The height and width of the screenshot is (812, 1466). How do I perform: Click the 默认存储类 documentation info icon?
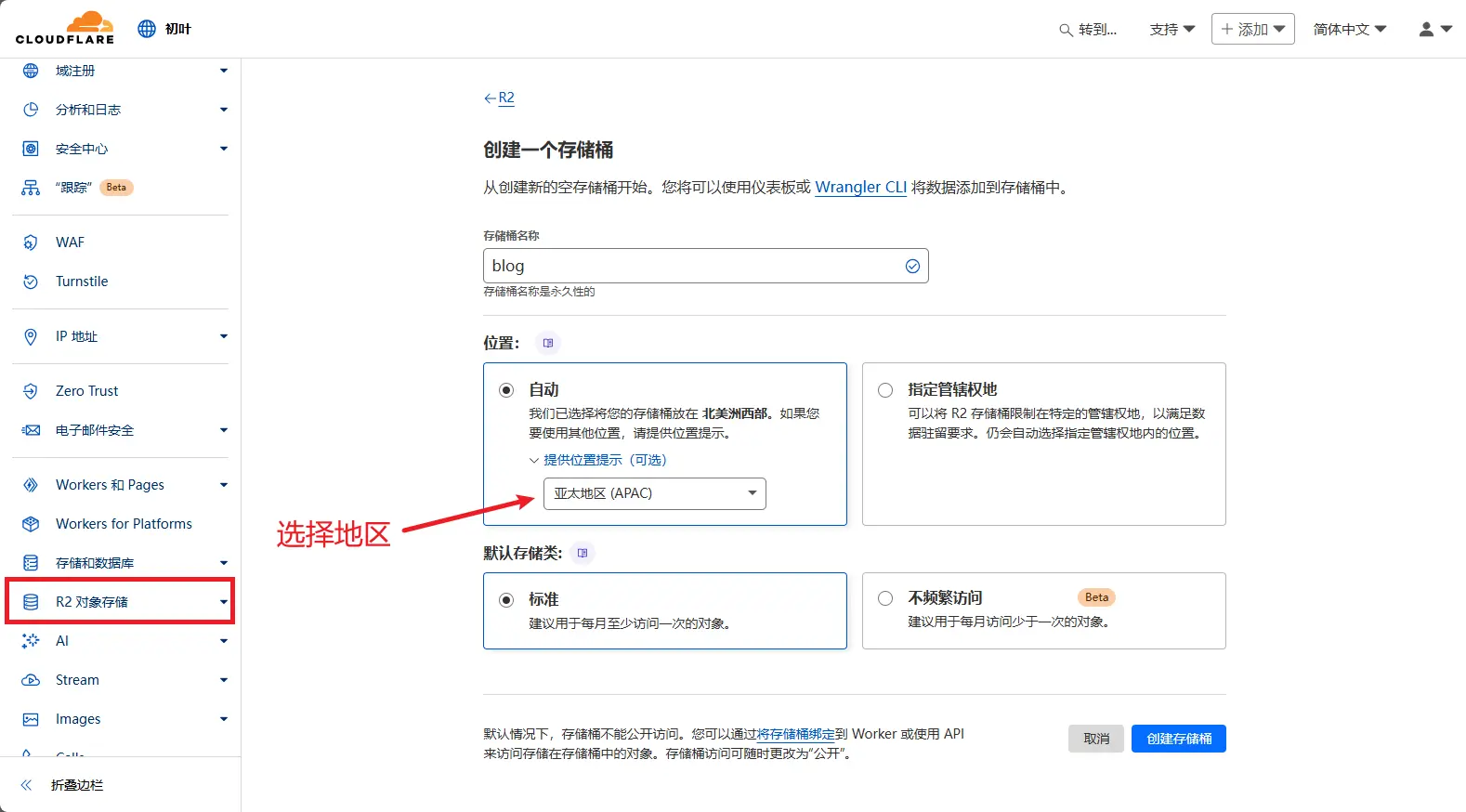[x=582, y=553]
